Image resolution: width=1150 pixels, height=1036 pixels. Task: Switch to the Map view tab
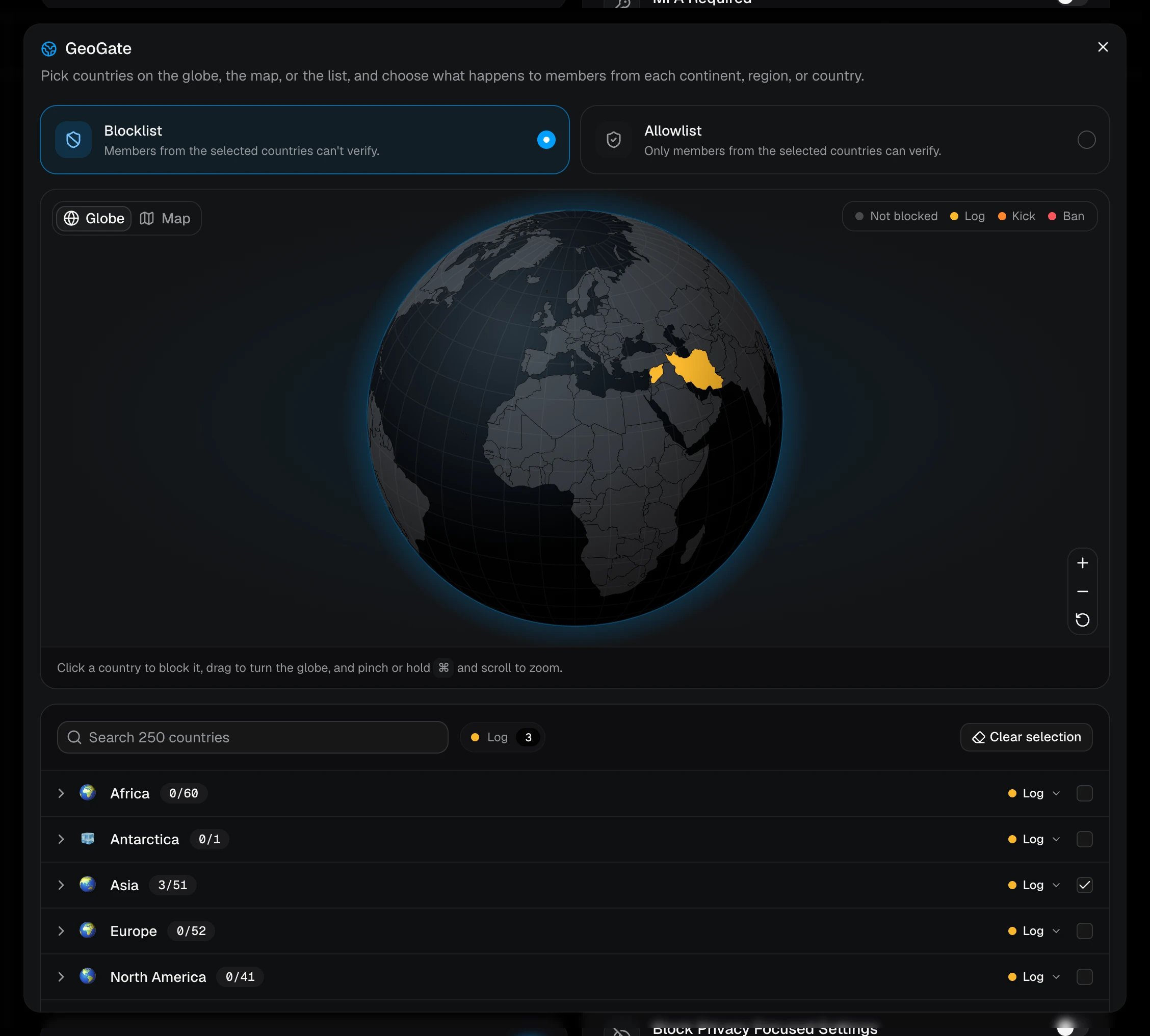click(165, 219)
